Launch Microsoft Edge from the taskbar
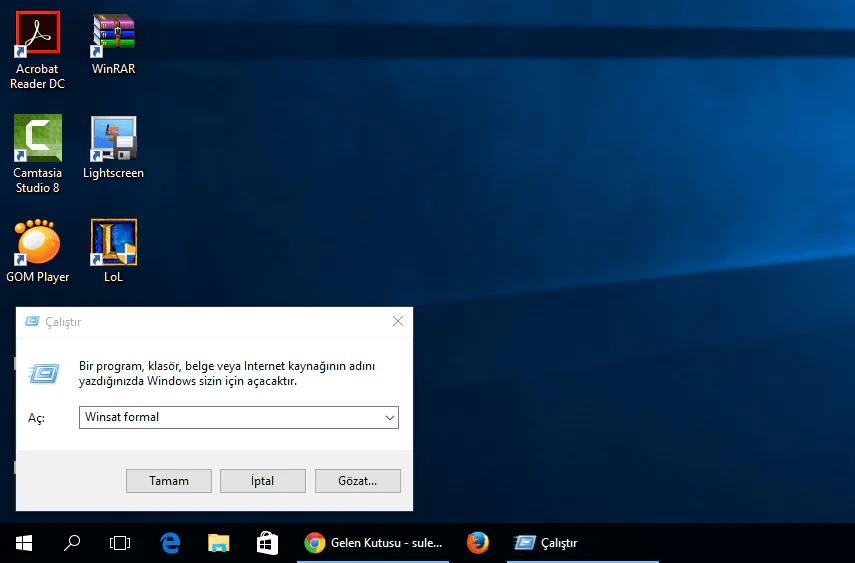Image resolution: width=855 pixels, height=563 pixels. (x=170, y=543)
